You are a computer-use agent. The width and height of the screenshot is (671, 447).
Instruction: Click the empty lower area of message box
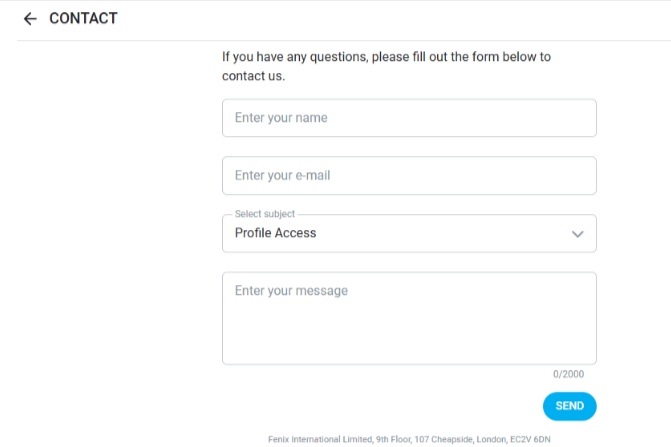(409, 336)
